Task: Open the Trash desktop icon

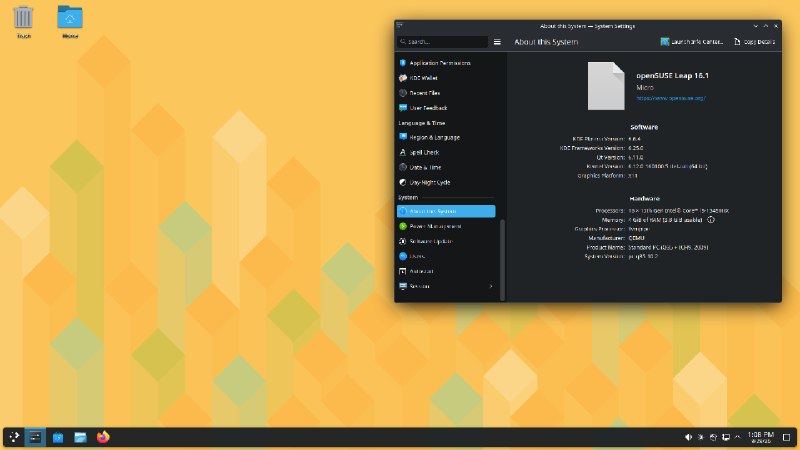Action: (23, 22)
